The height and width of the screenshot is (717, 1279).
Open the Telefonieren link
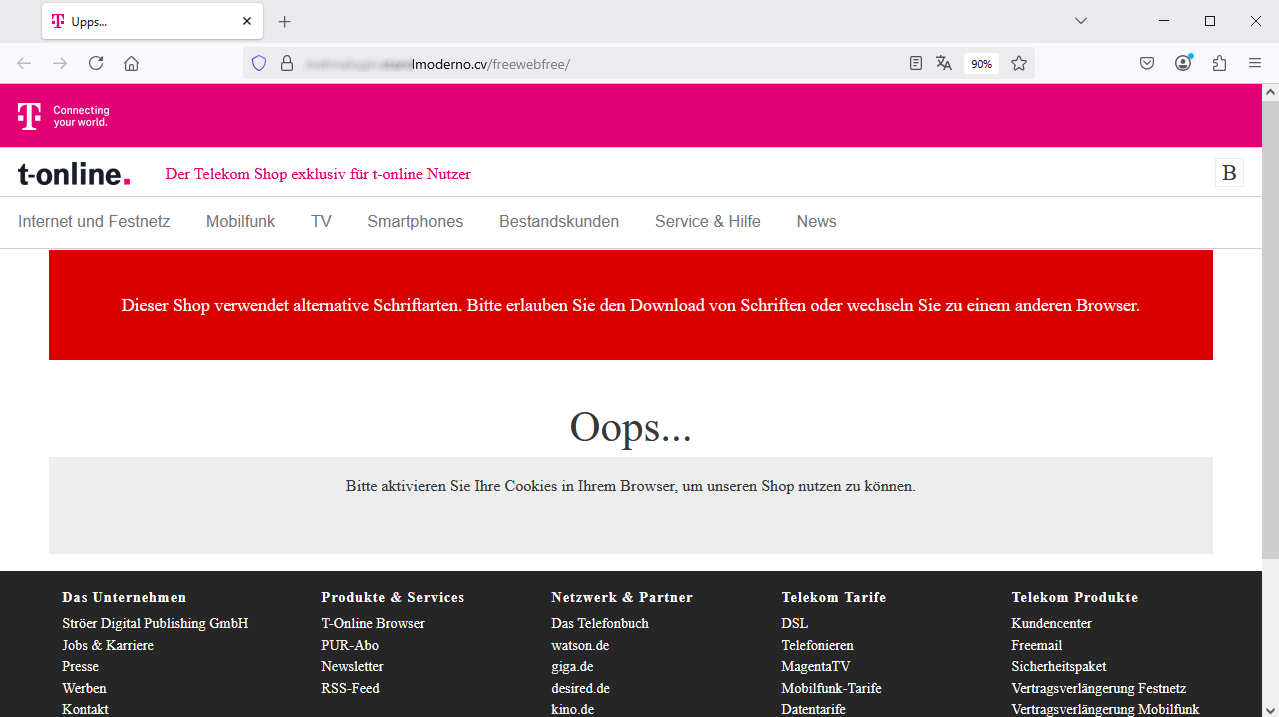click(817, 645)
